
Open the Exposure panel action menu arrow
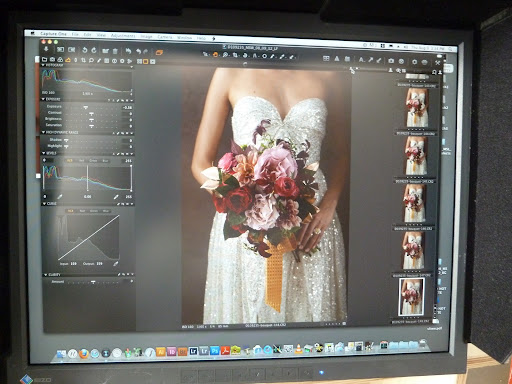pos(131,100)
